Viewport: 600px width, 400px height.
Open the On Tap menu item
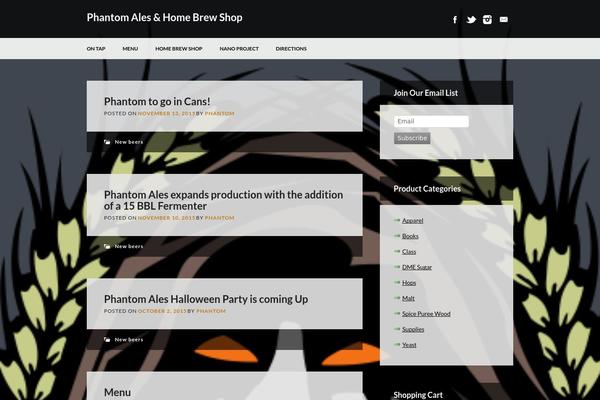pyautogui.click(x=96, y=49)
